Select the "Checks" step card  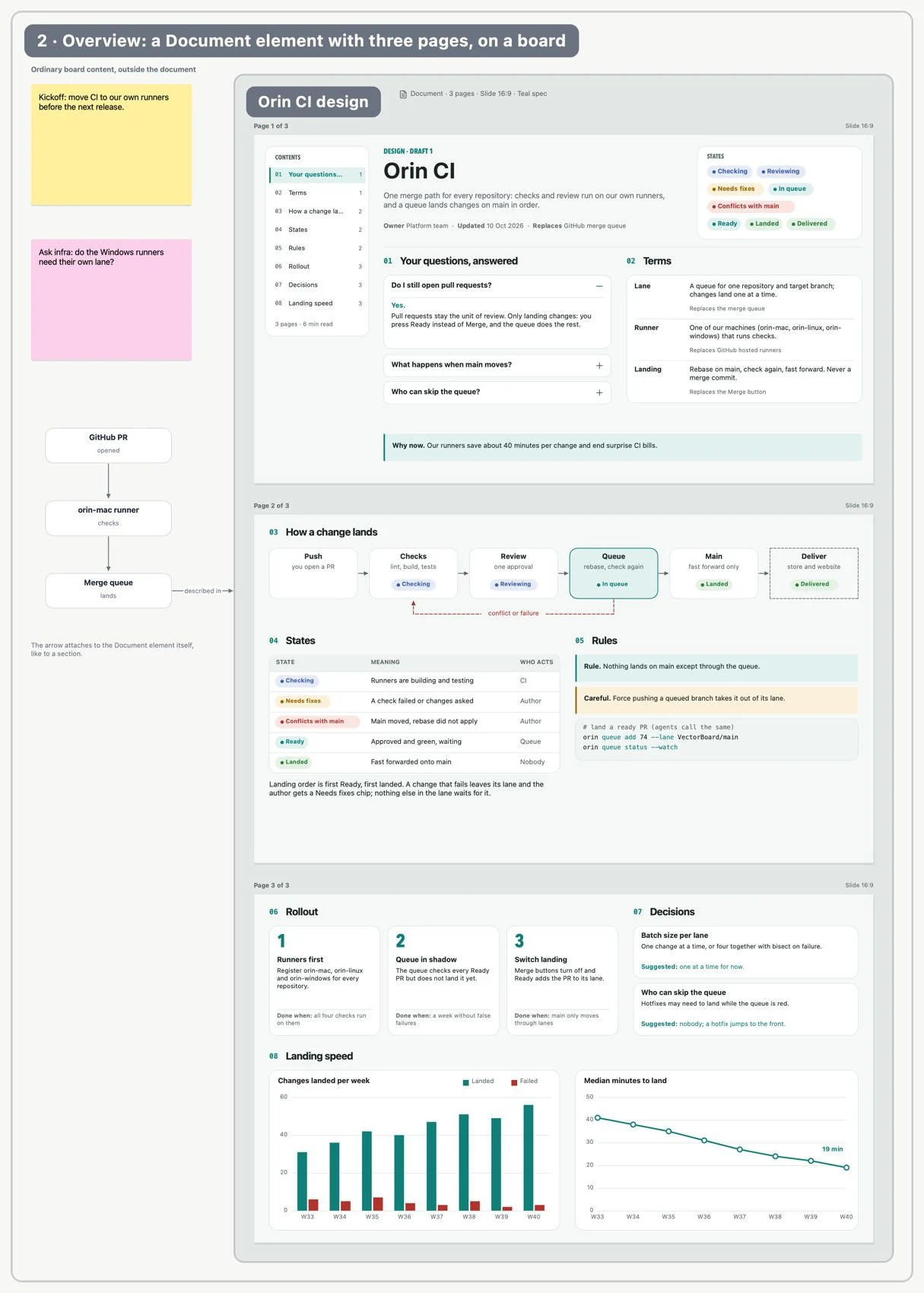[413, 573]
